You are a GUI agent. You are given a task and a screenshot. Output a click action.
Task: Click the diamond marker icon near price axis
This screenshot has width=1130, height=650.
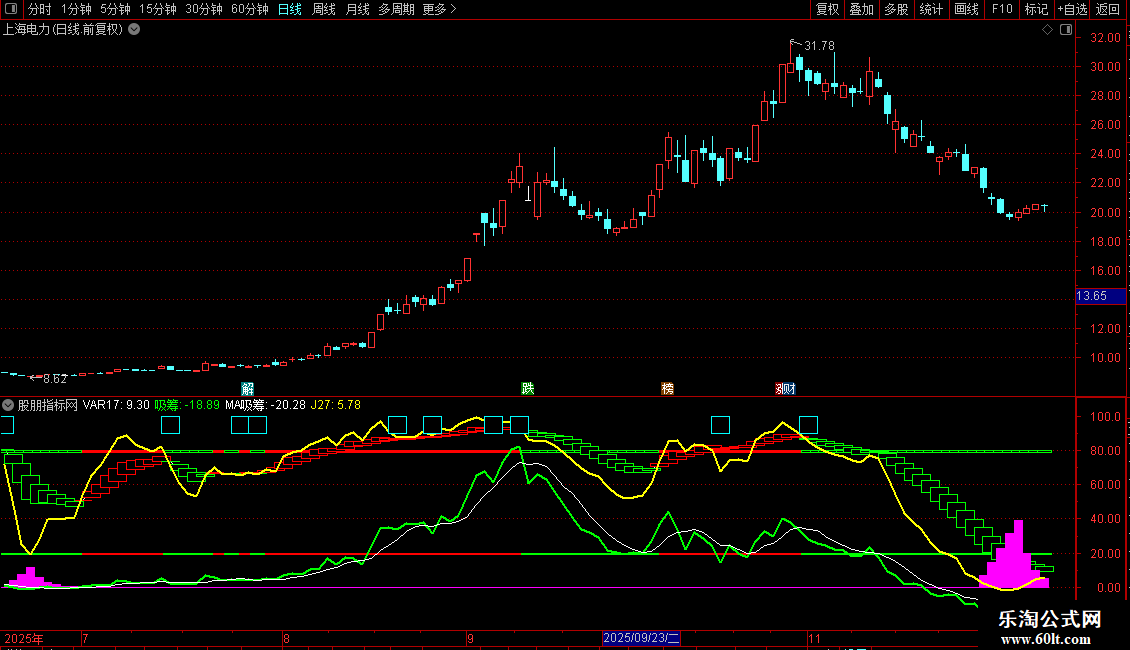pyautogui.click(x=1047, y=30)
